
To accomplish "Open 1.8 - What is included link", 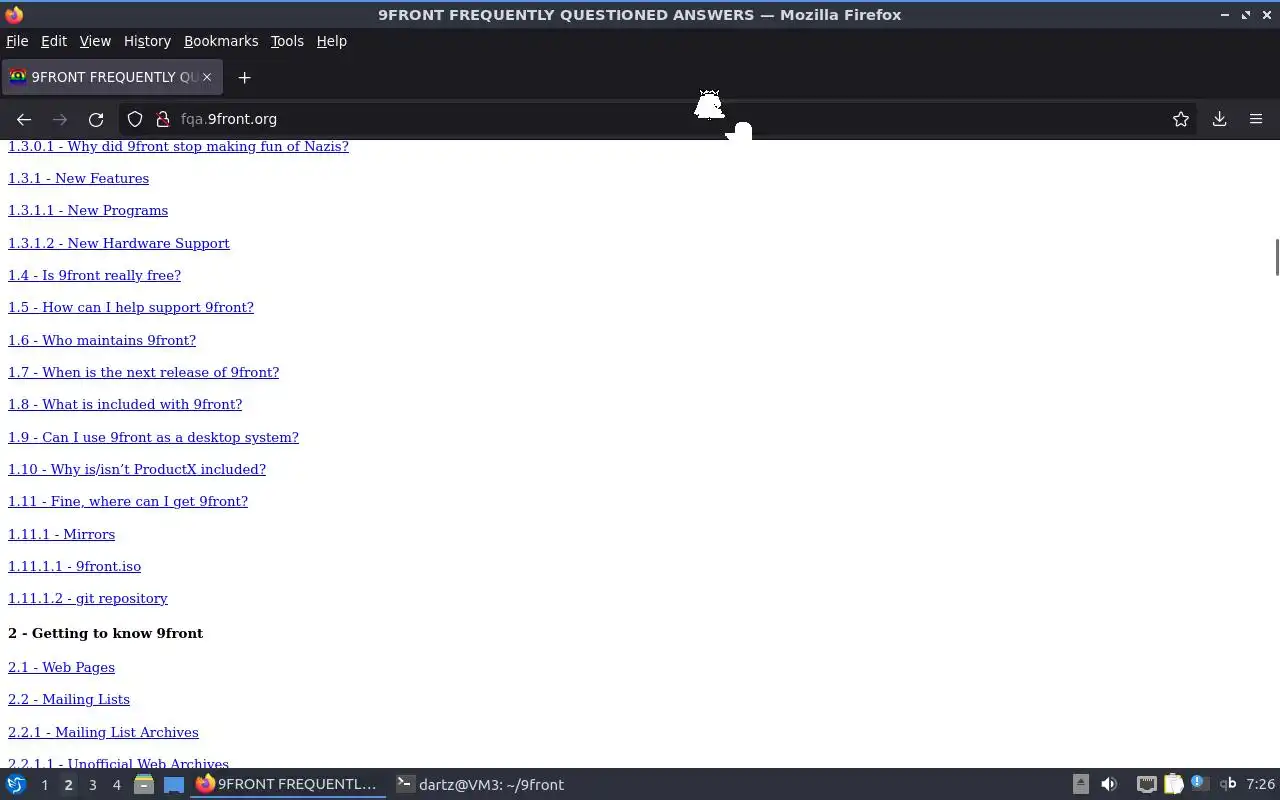I will (x=125, y=404).
